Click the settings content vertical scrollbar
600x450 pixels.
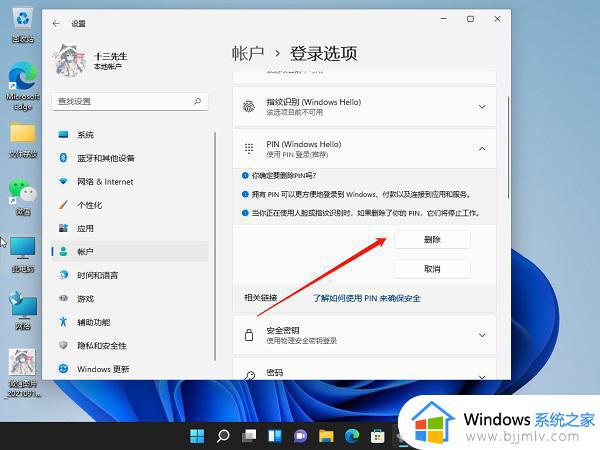(x=508, y=148)
